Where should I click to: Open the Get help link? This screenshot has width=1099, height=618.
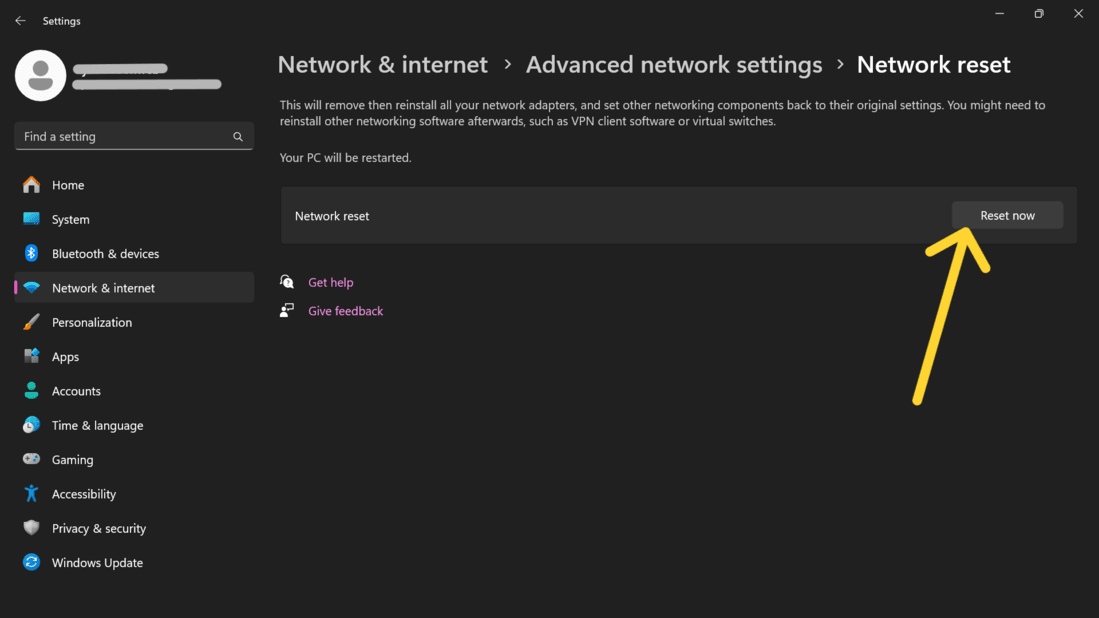(x=330, y=283)
